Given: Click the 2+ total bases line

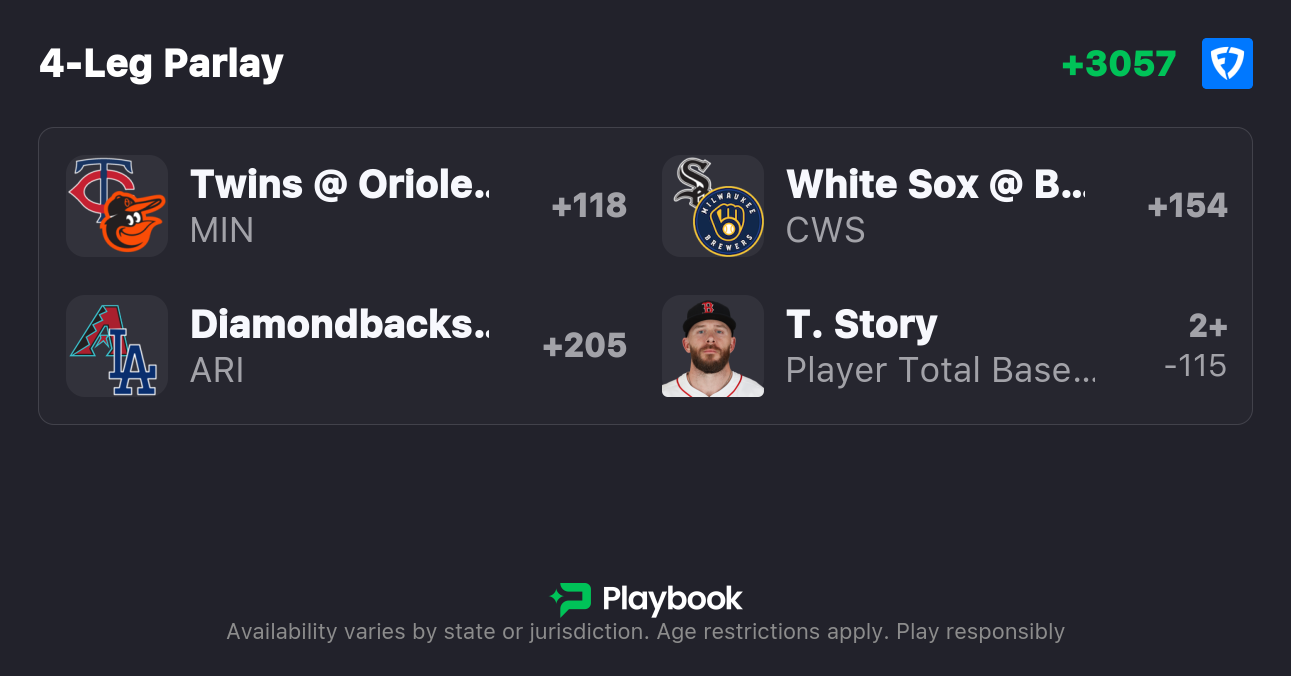Looking at the screenshot, I should (1207, 326).
